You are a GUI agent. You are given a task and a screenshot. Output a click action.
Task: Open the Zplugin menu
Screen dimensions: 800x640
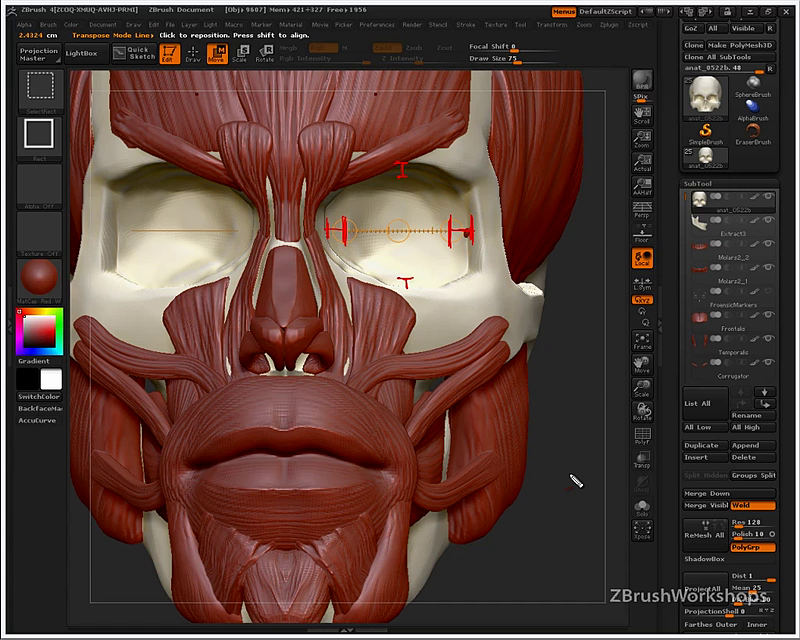(609, 24)
